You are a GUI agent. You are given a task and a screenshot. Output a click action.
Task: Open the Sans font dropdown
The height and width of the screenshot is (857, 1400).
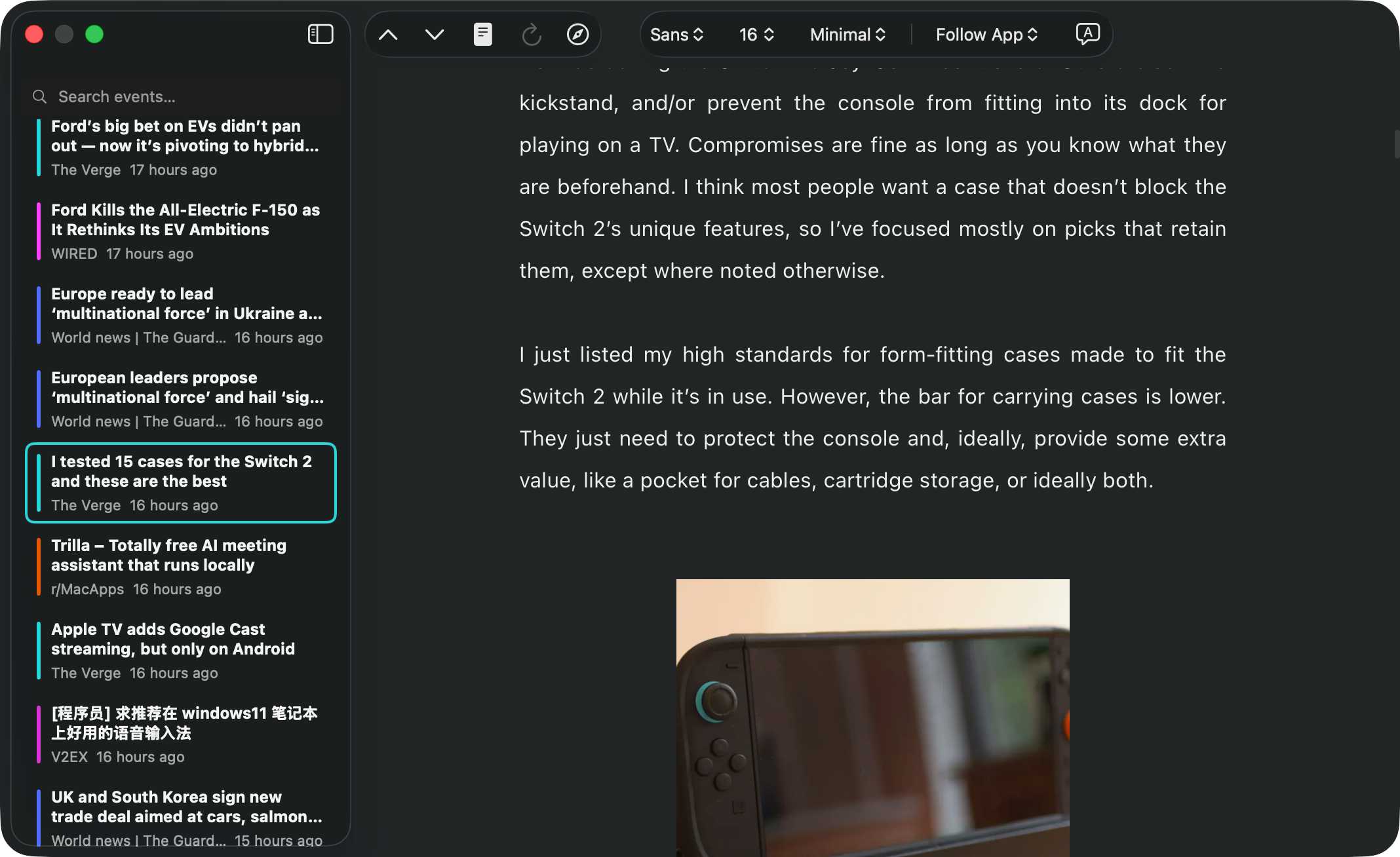click(677, 35)
